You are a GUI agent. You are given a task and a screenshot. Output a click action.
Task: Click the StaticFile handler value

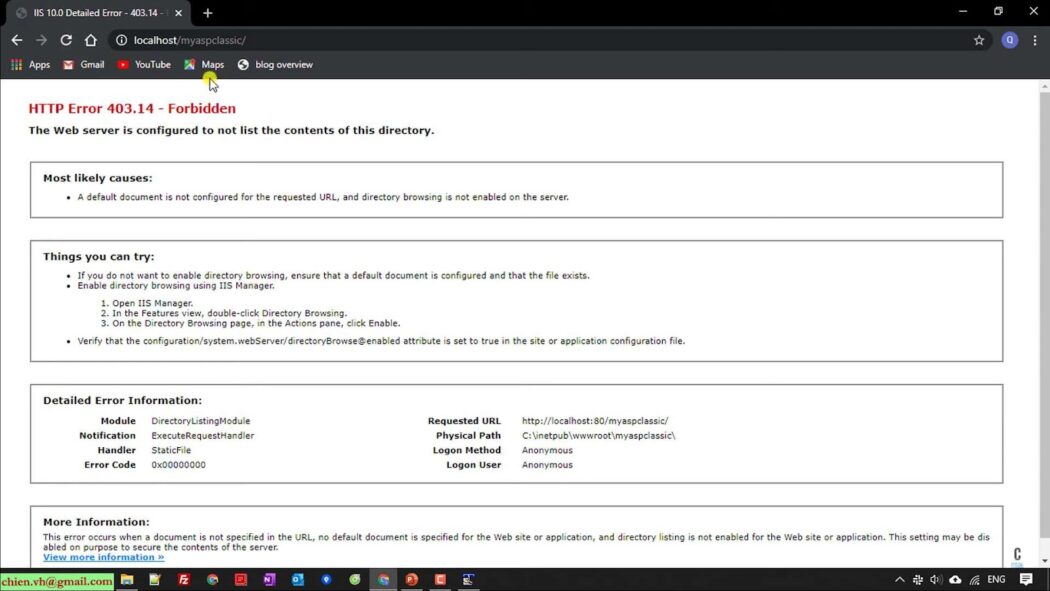pyautogui.click(x=171, y=450)
